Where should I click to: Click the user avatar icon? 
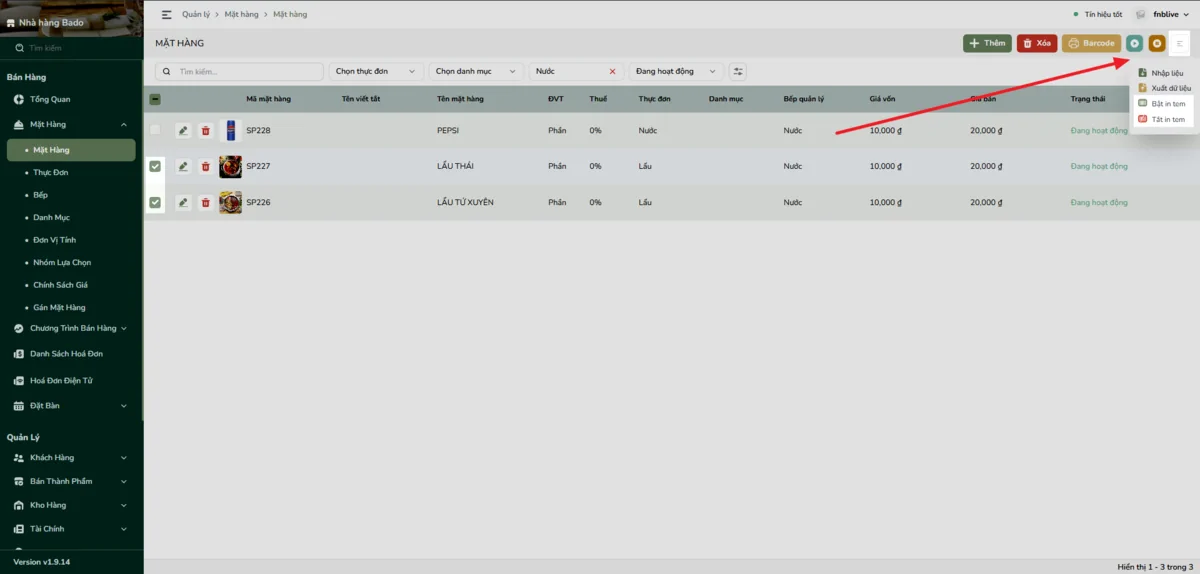pyautogui.click(x=1139, y=15)
